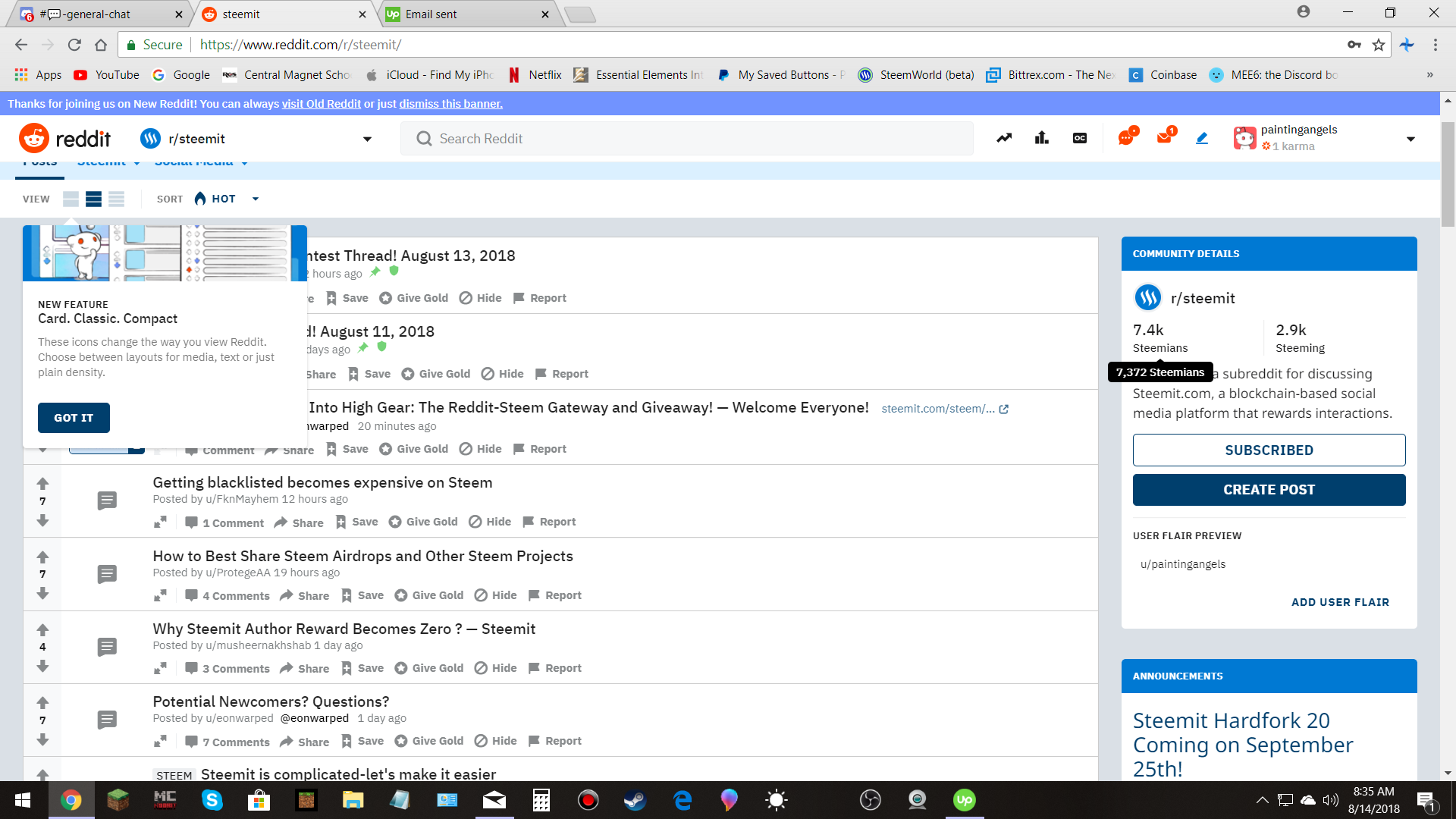Save the Potential Newcomers post
This screenshot has height=819, width=1456.
[362, 741]
